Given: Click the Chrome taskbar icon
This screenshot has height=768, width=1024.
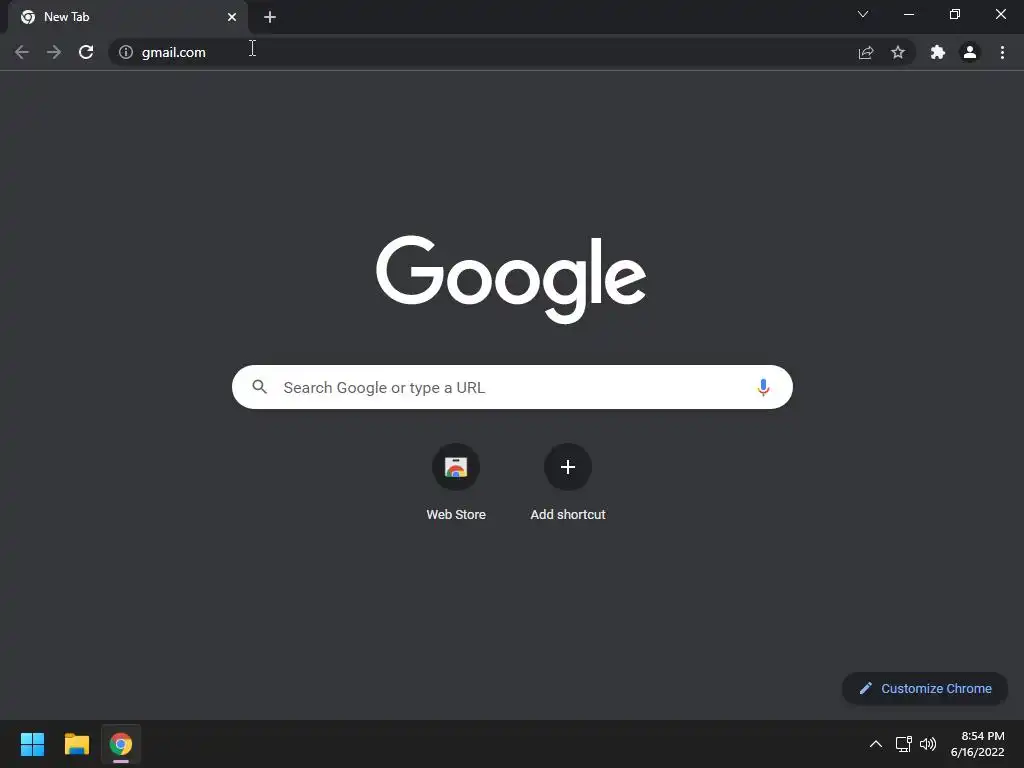Looking at the screenshot, I should 121,744.
